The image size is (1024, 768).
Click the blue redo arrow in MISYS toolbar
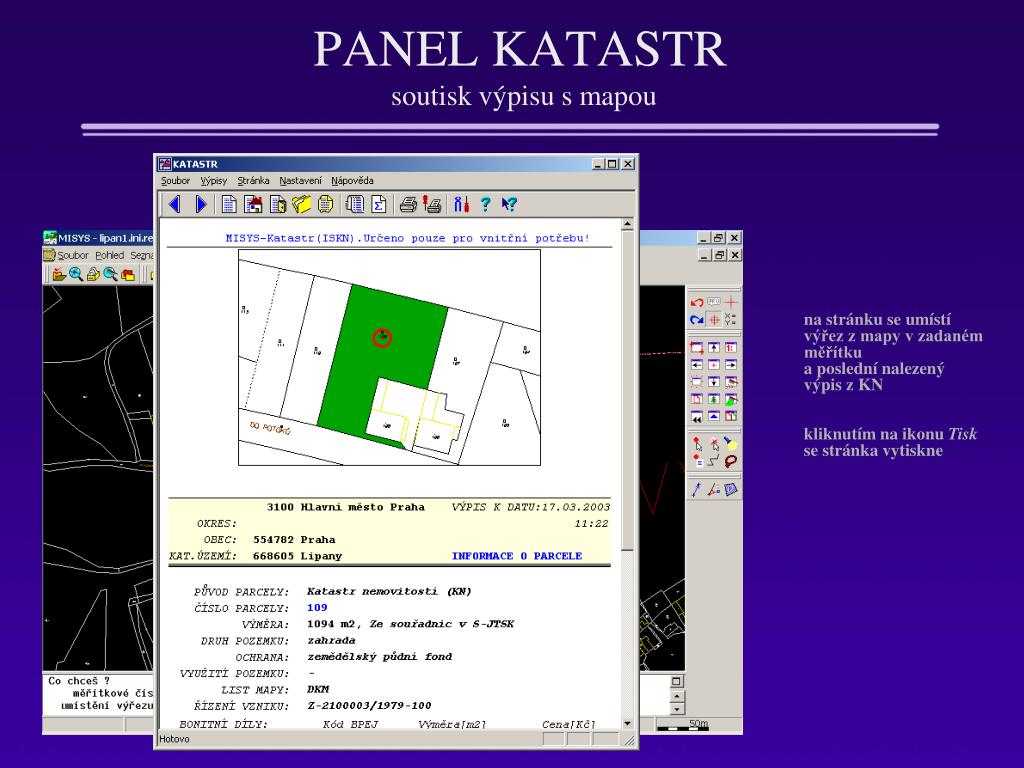click(697, 319)
